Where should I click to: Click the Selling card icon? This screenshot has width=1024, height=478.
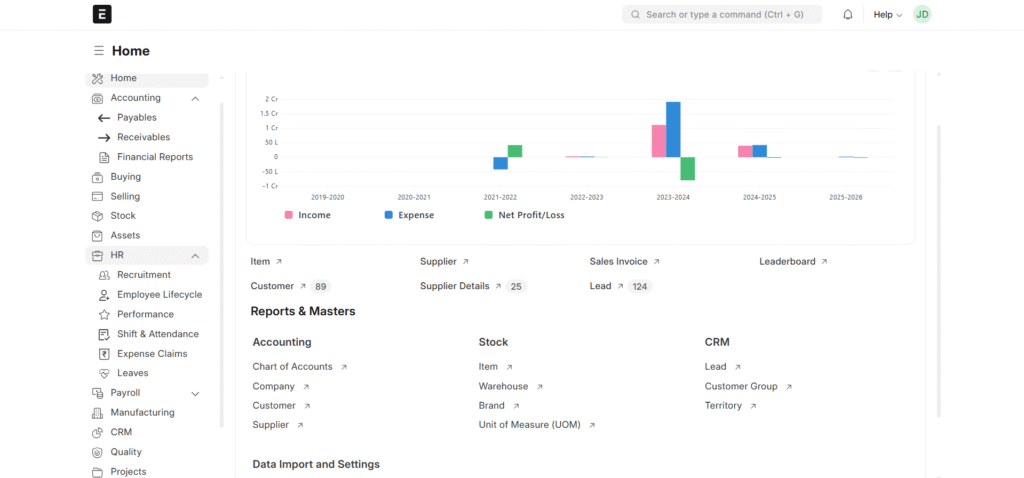click(97, 197)
